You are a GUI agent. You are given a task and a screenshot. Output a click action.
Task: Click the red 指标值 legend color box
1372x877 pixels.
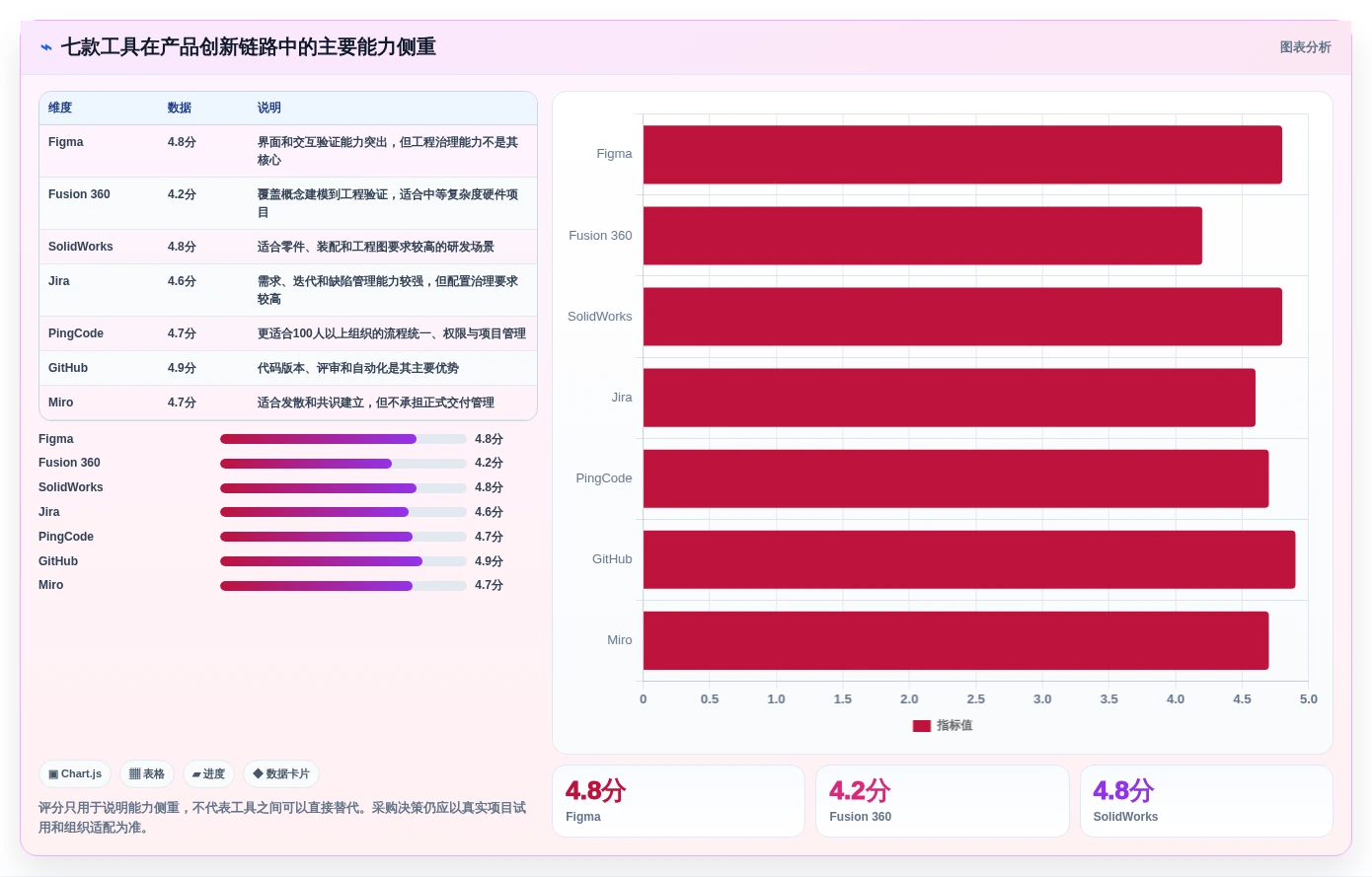[x=922, y=726]
